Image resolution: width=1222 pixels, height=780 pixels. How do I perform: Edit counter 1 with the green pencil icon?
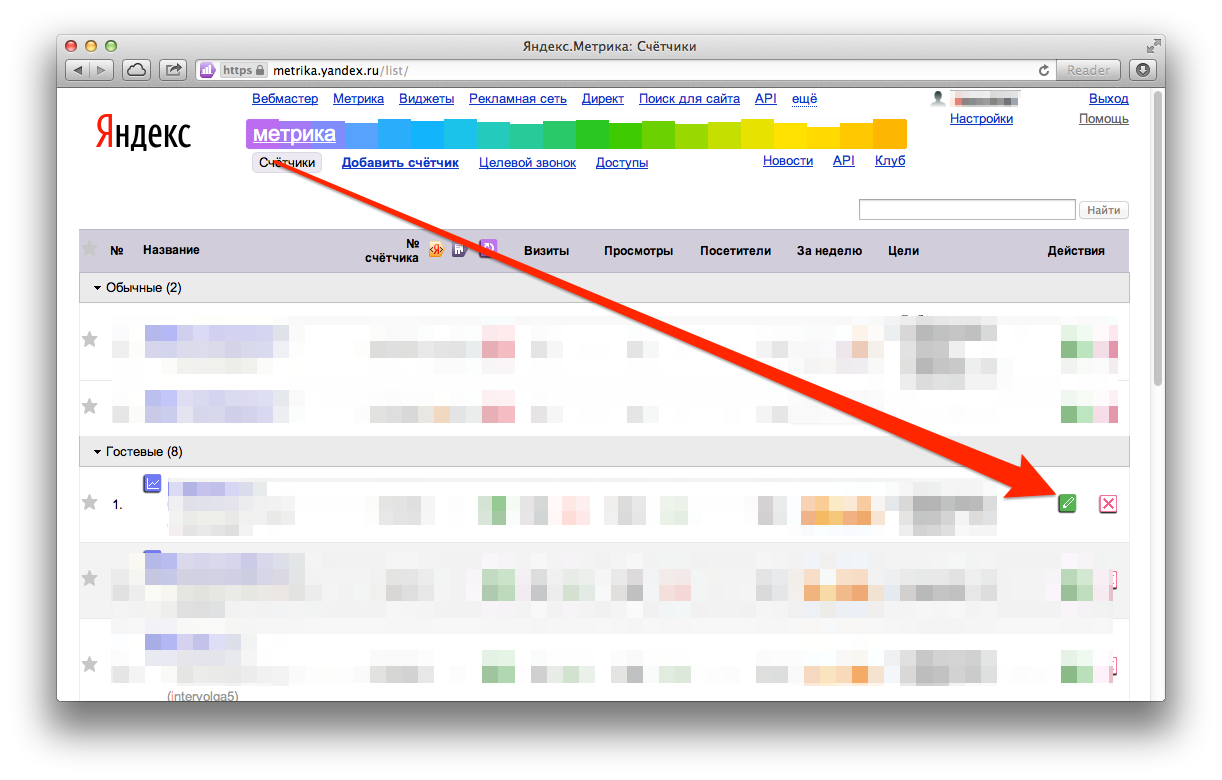[1068, 504]
